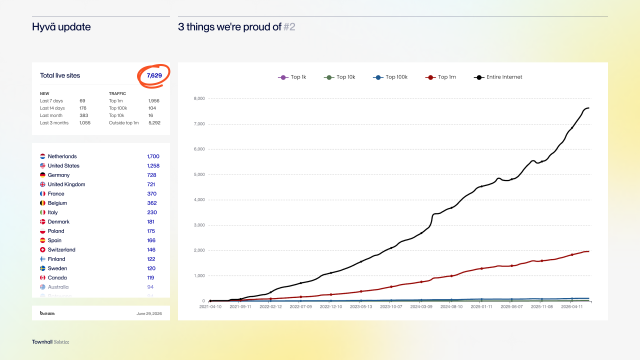
Task: Click the Switzerland flag icon
Action: (x=42, y=250)
